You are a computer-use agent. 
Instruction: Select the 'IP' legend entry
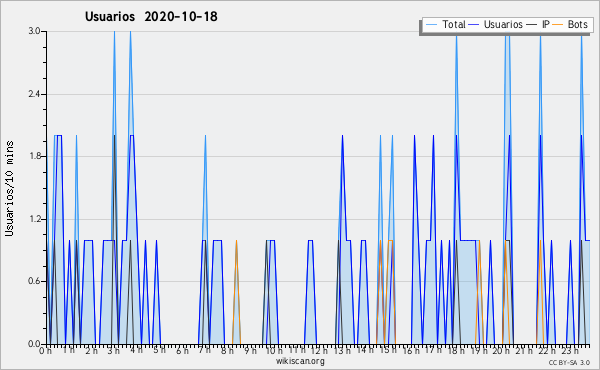pos(546,24)
